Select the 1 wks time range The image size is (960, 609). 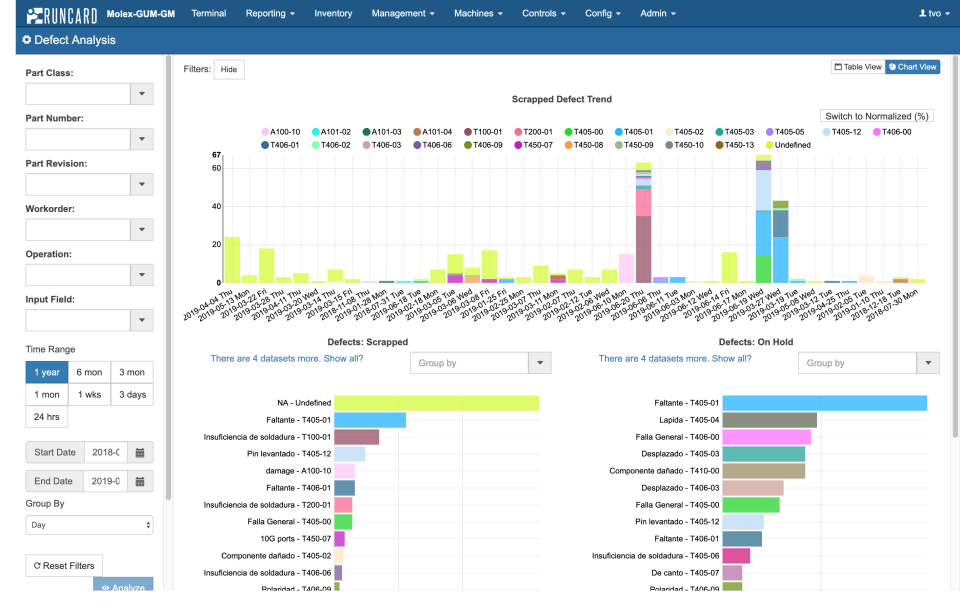point(89,395)
